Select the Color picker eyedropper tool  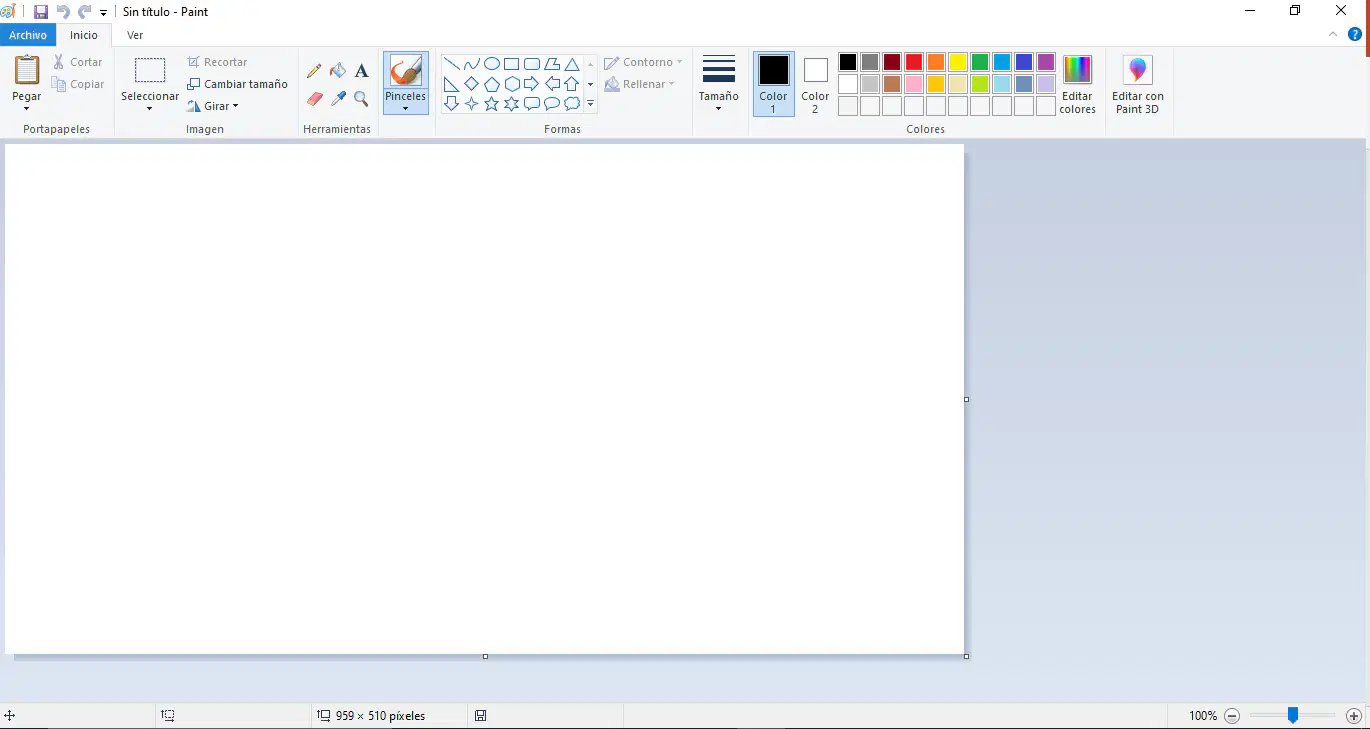338,99
